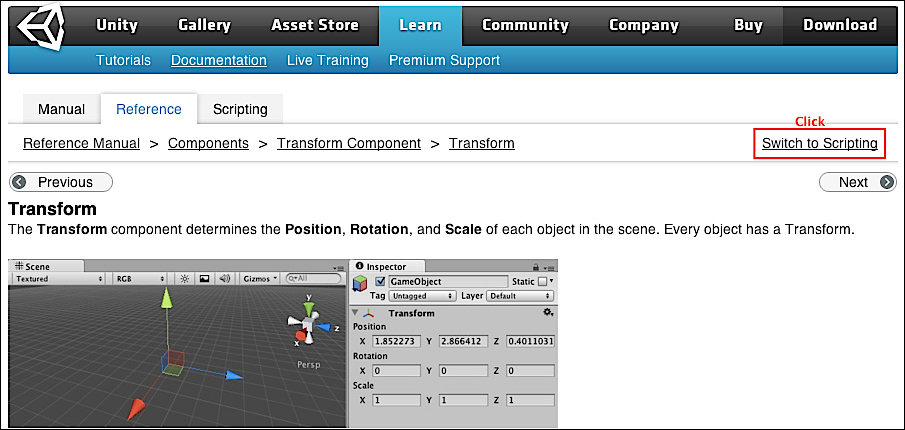Viewport: 905px width, 430px height.
Task: Click the red X axis arrow
Action: pyautogui.click(x=136, y=407)
